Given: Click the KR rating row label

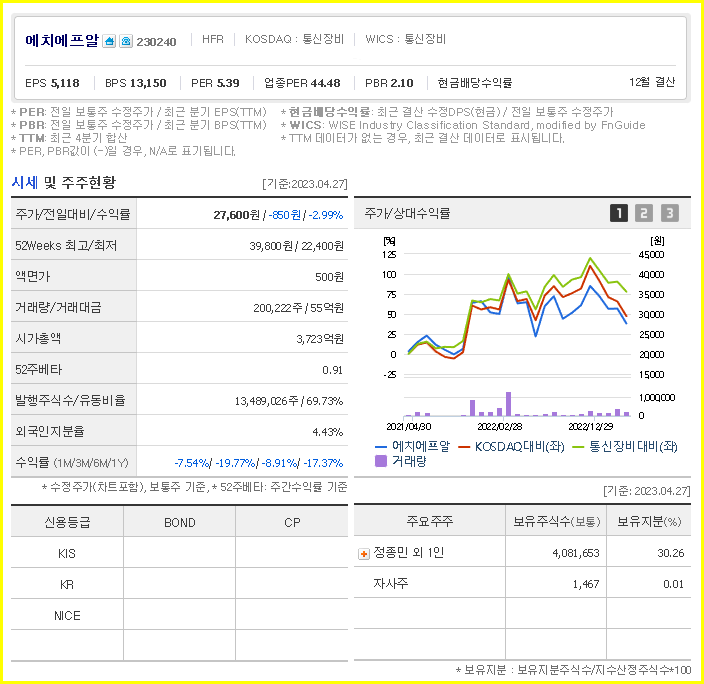Looking at the screenshot, I should [67, 585].
